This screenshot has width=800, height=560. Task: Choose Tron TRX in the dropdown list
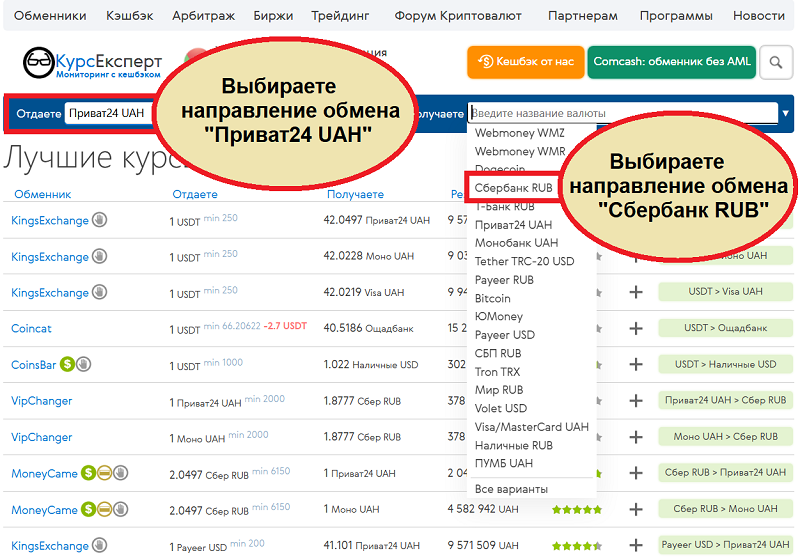tap(497, 372)
